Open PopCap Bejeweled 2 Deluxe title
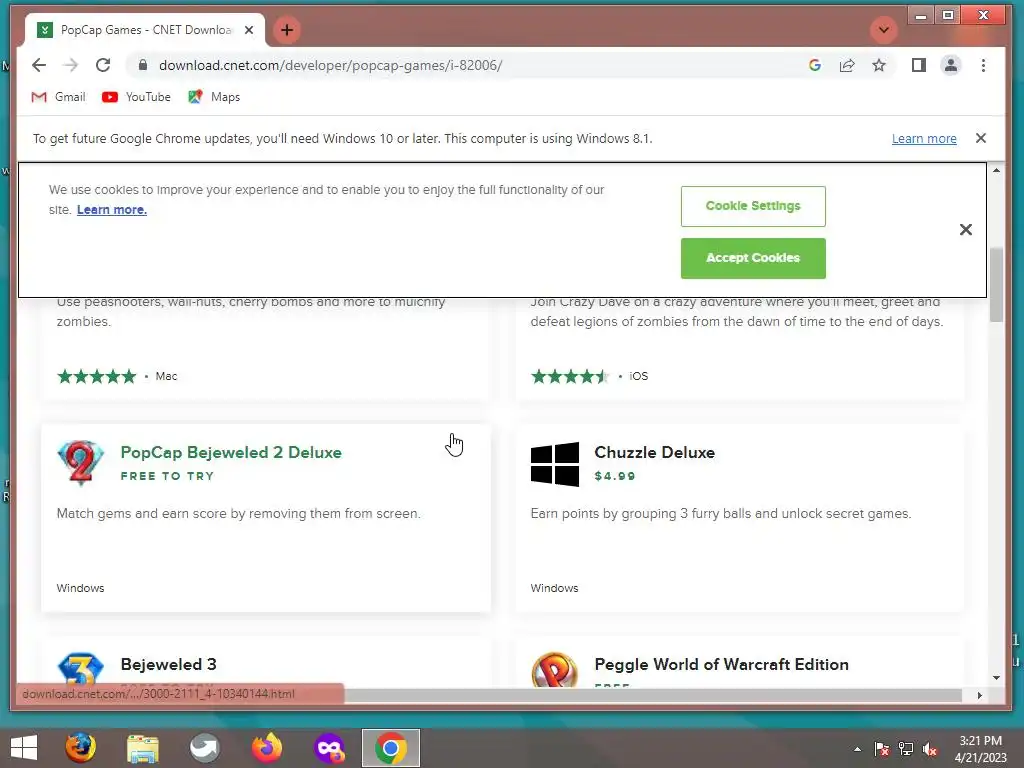Viewport: 1024px width, 768px height. (x=231, y=453)
